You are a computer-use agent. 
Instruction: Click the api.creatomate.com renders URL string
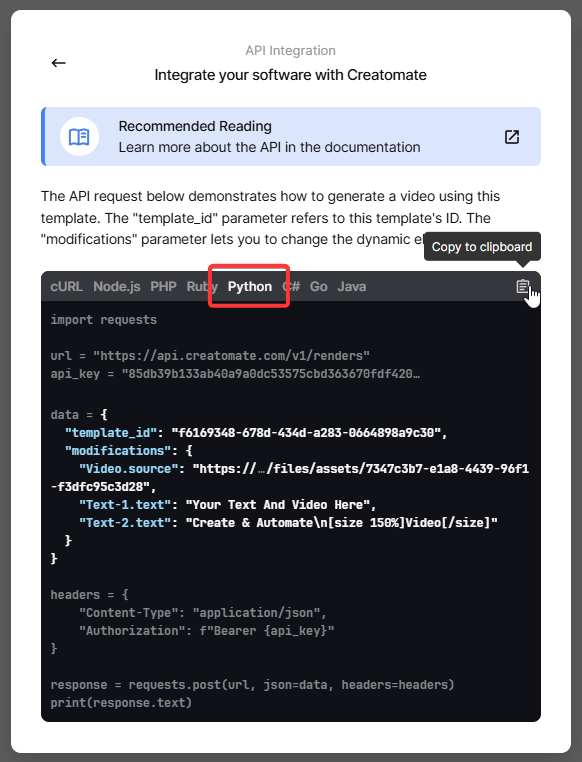231,356
